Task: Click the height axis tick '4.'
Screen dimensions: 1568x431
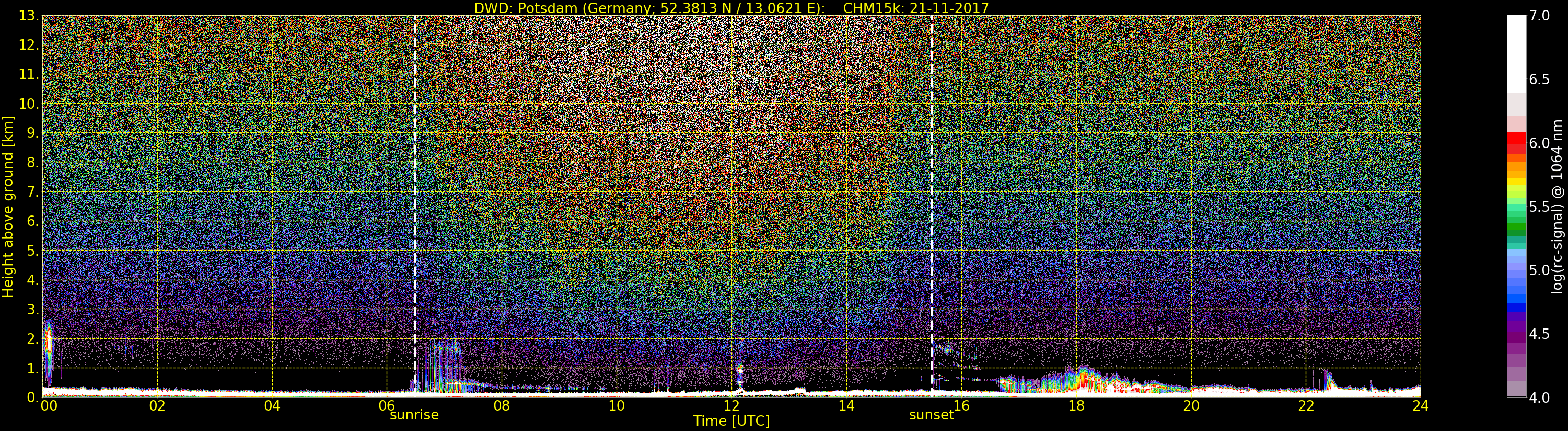Action: [33, 280]
